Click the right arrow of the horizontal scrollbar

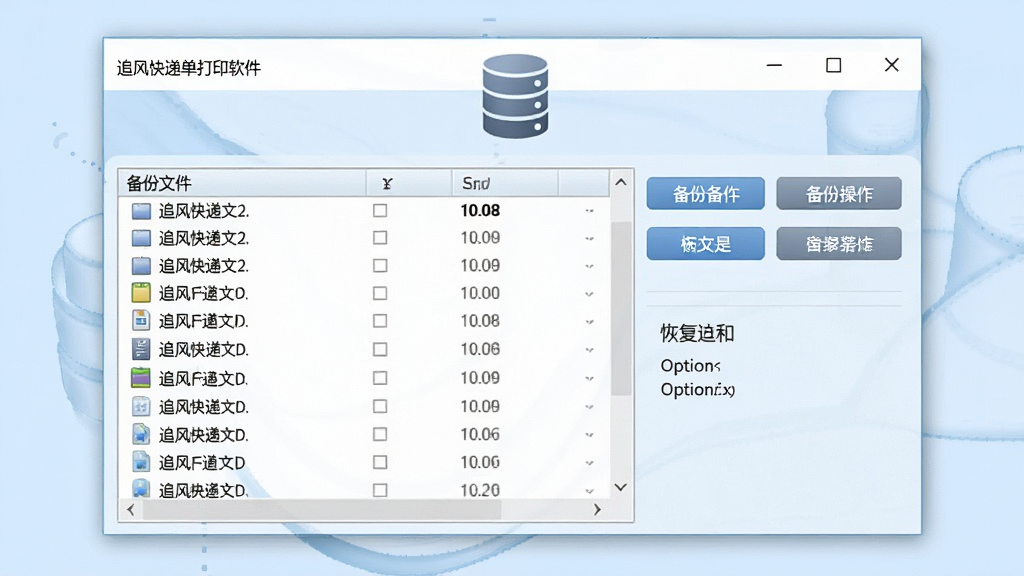click(597, 509)
